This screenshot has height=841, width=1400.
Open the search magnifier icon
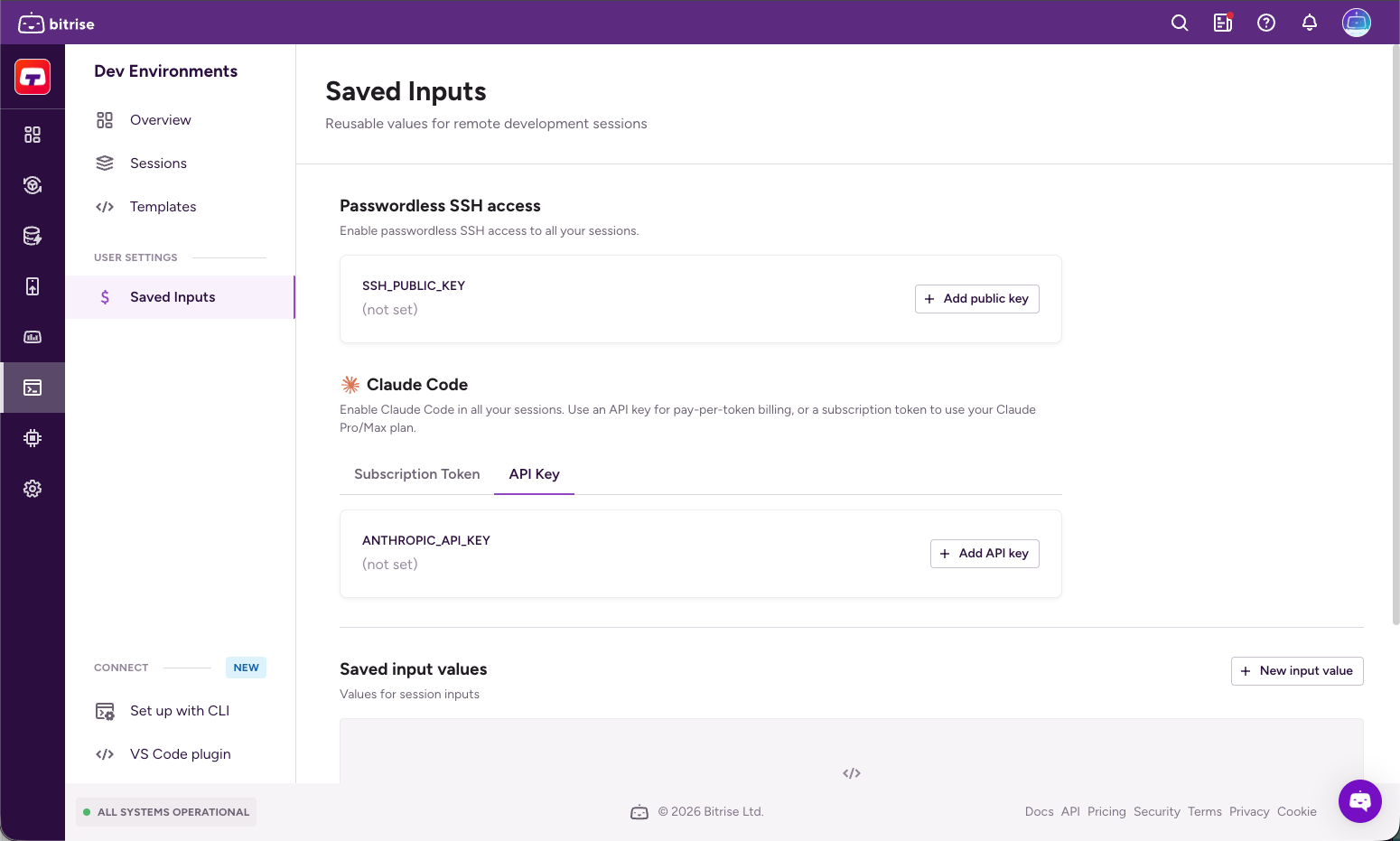1180,23
